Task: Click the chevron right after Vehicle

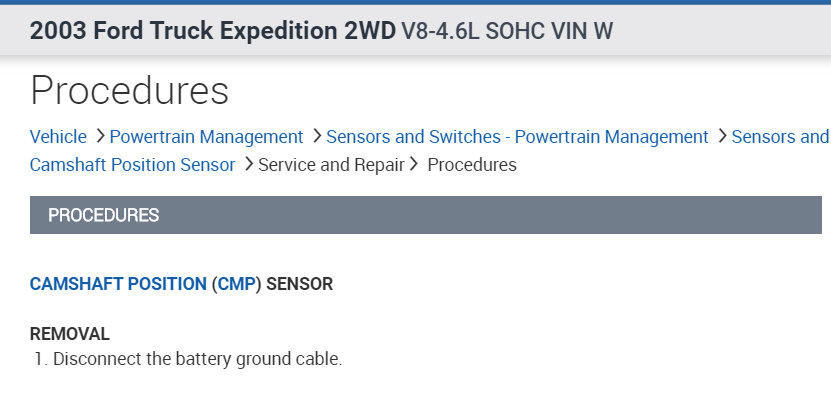Action: tap(98, 137)
